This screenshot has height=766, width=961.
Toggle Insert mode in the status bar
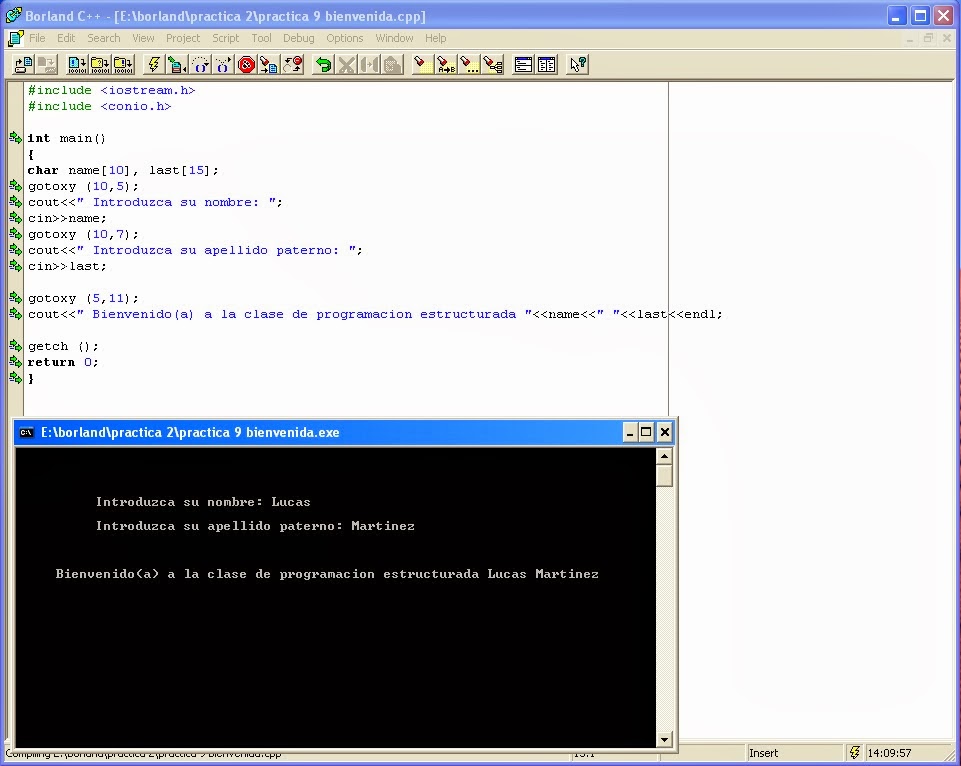[x=765, y=751]
